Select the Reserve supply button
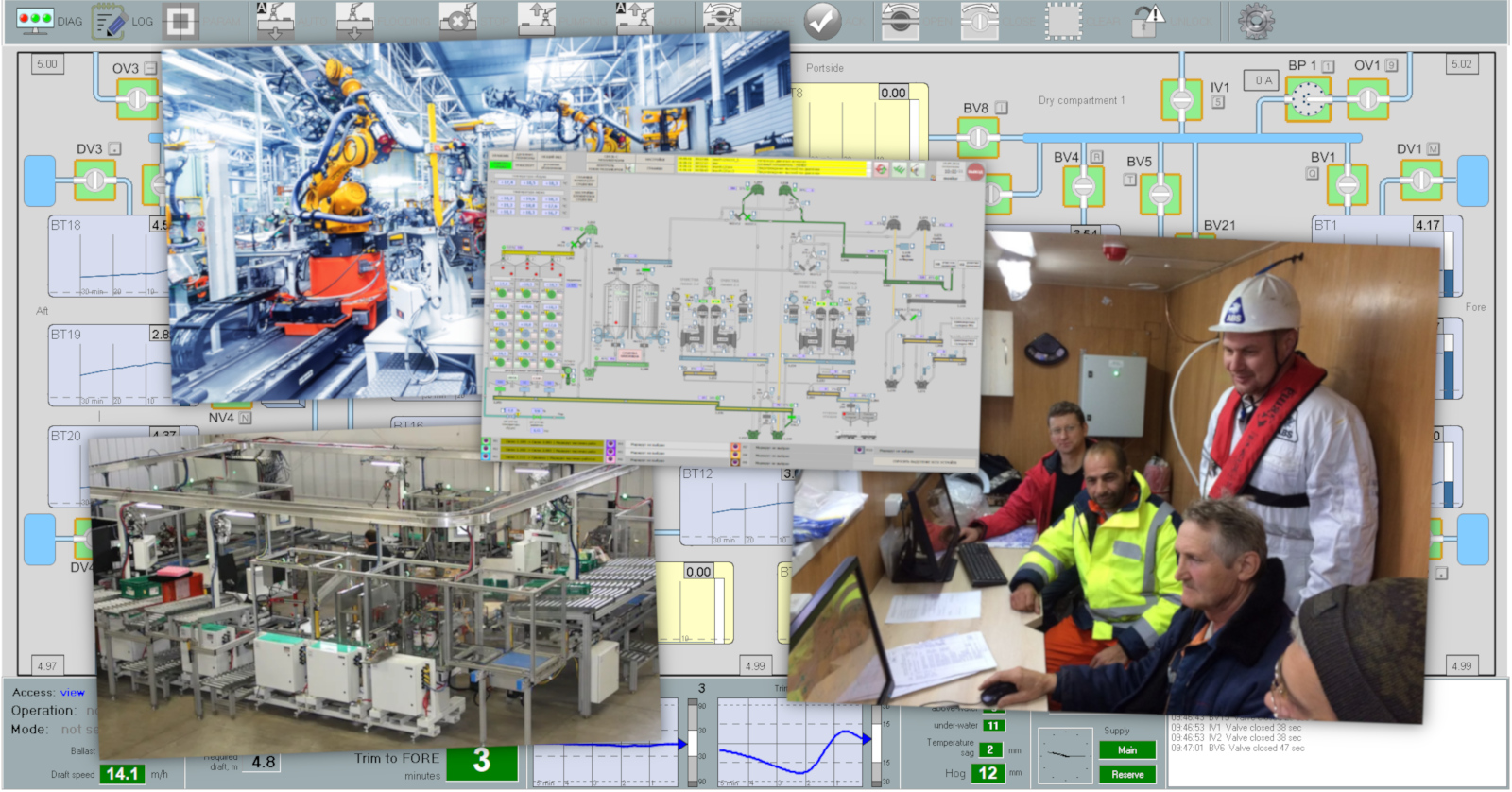The image size is (1512, 792). tap(1127, 774)
